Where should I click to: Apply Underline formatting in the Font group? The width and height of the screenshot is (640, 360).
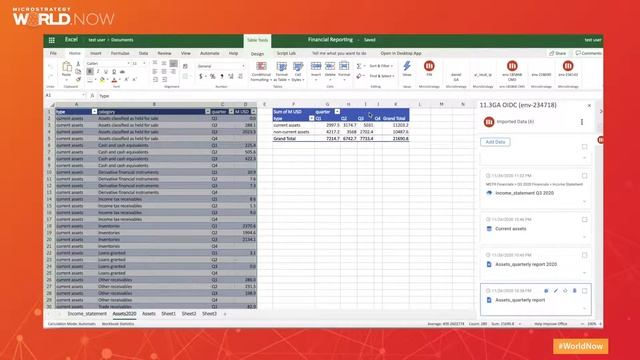pos(106,71)
